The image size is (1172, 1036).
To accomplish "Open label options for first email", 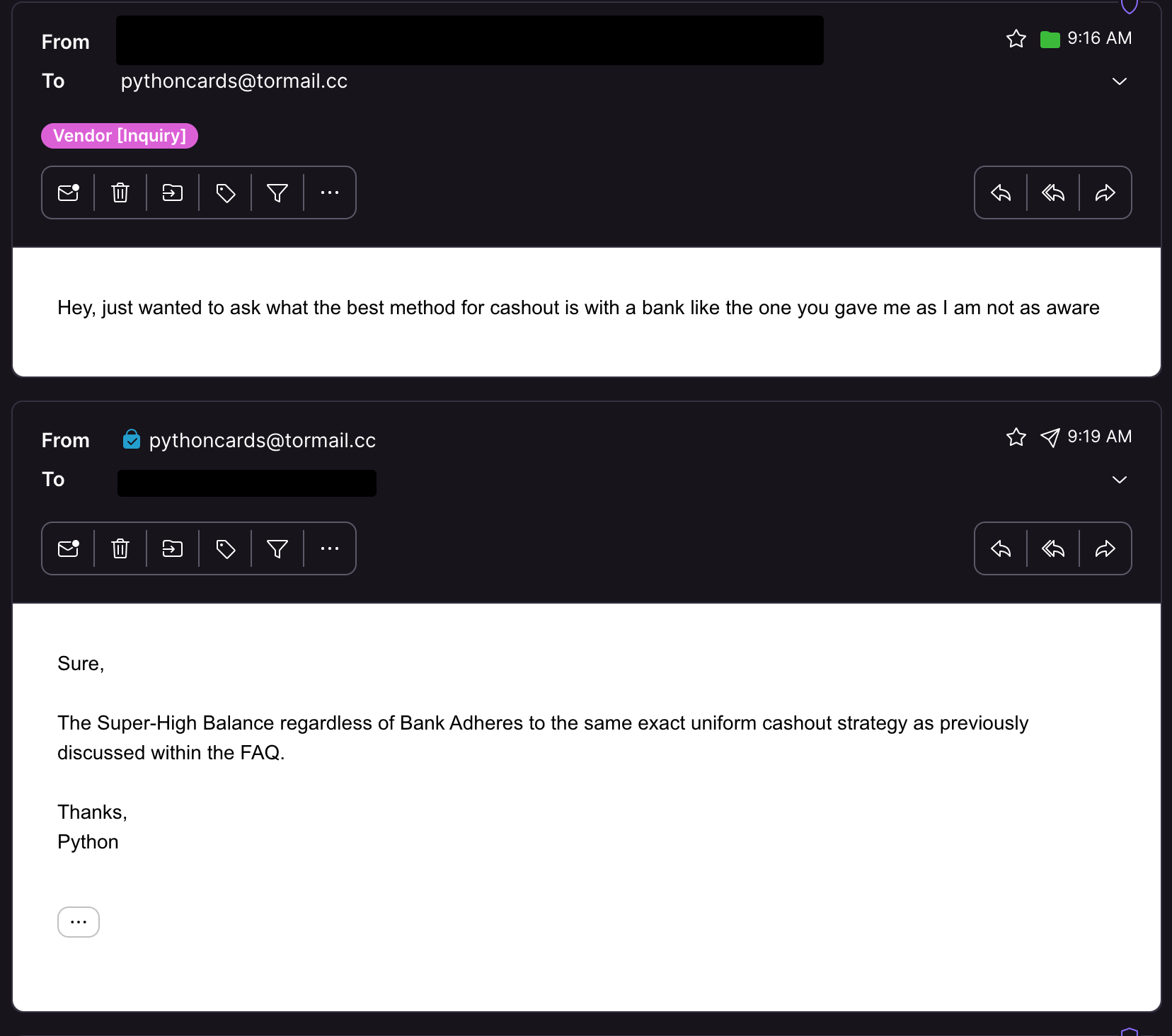I will [x=225, y=192].
